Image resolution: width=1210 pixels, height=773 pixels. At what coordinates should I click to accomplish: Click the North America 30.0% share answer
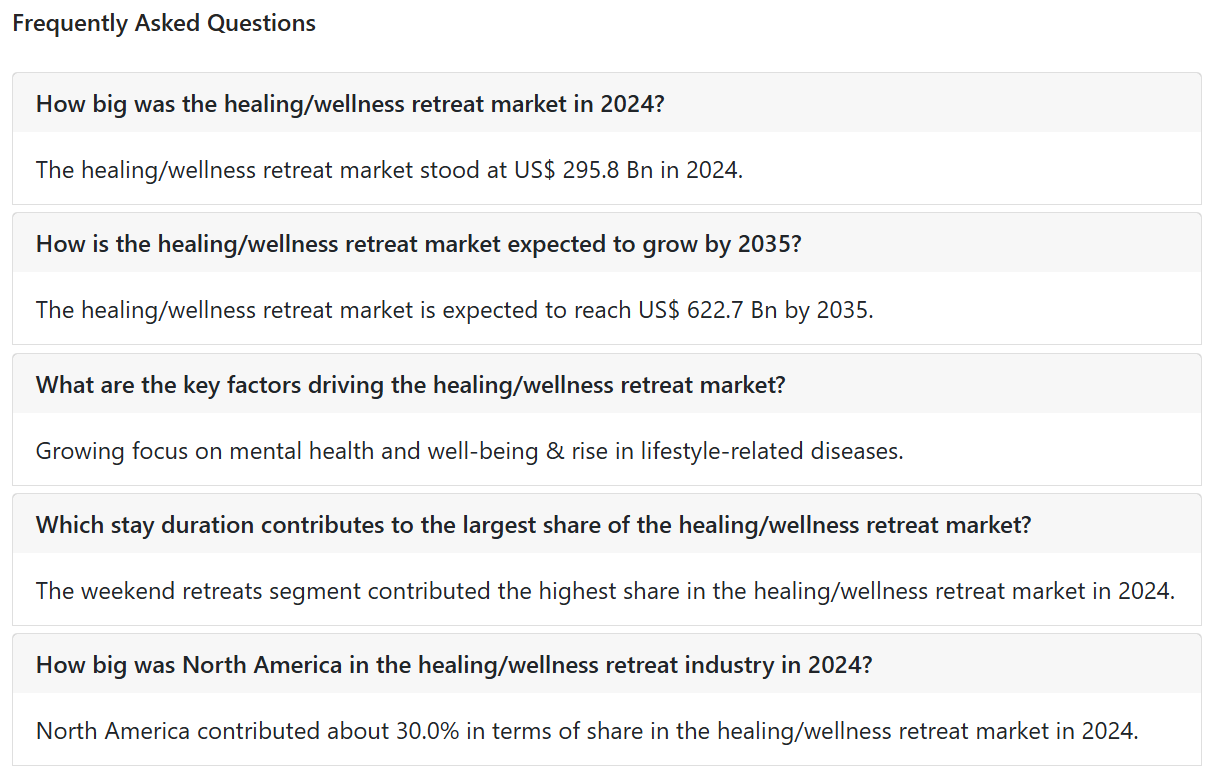pyautogui.click(x=587, y=731)
